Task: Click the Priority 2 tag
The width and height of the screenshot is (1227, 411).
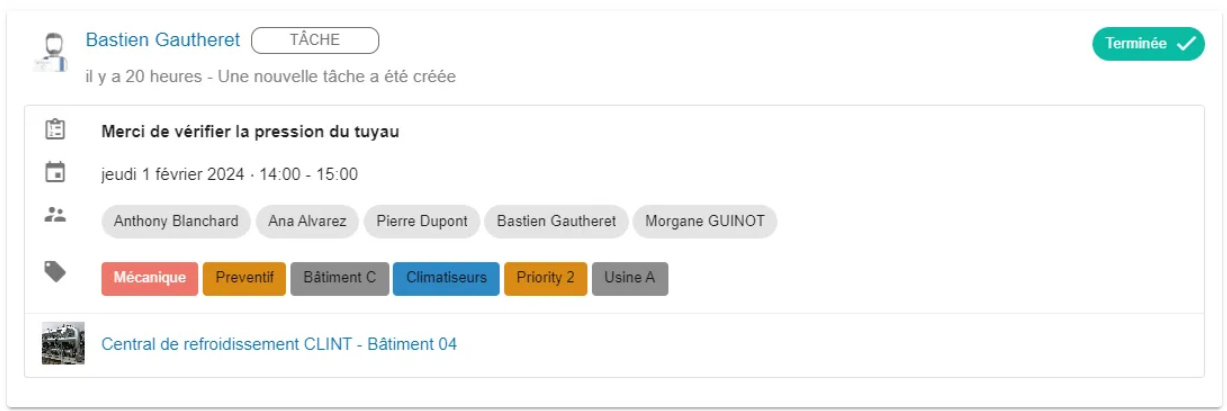Action: click(545, 278)
